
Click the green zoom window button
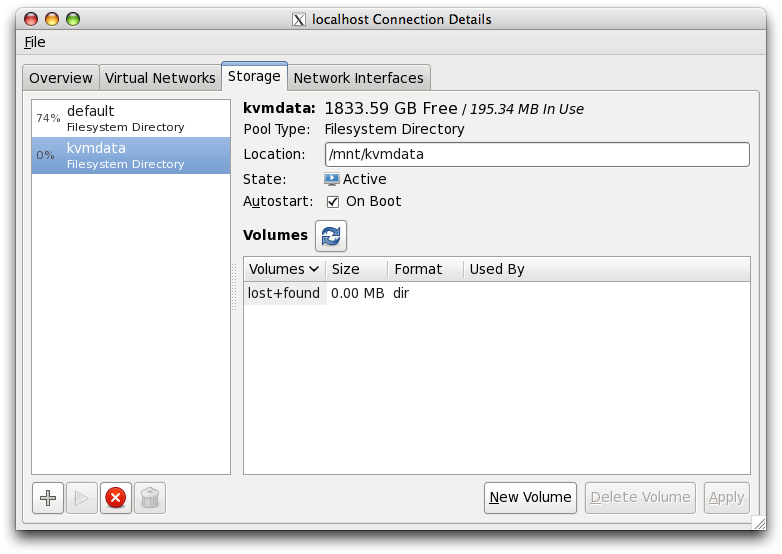[x=73, y=19]
